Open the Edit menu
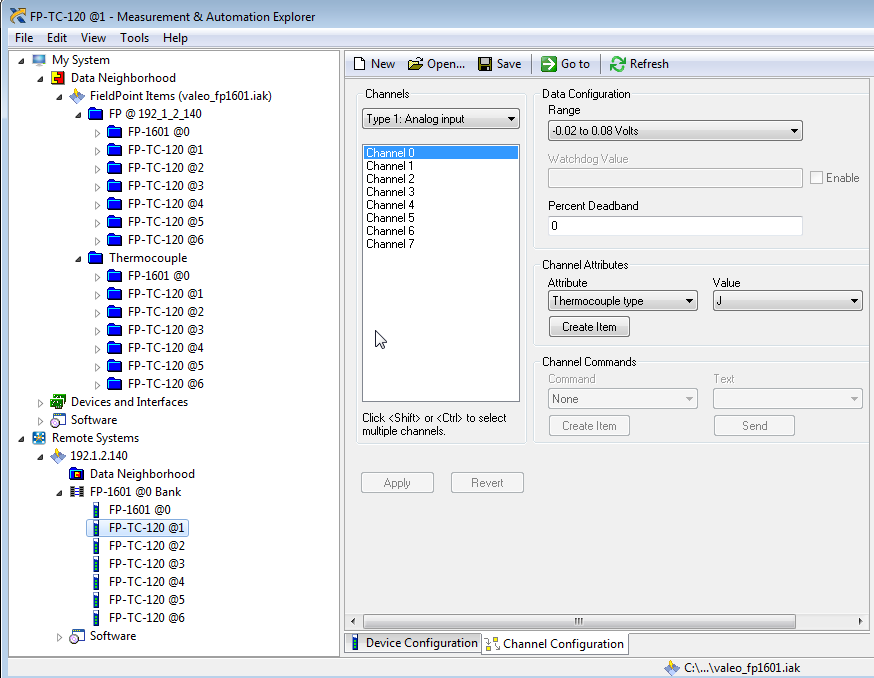Image resolution: width=874 pixels, height=678 pixels. [x=57, y=38]
